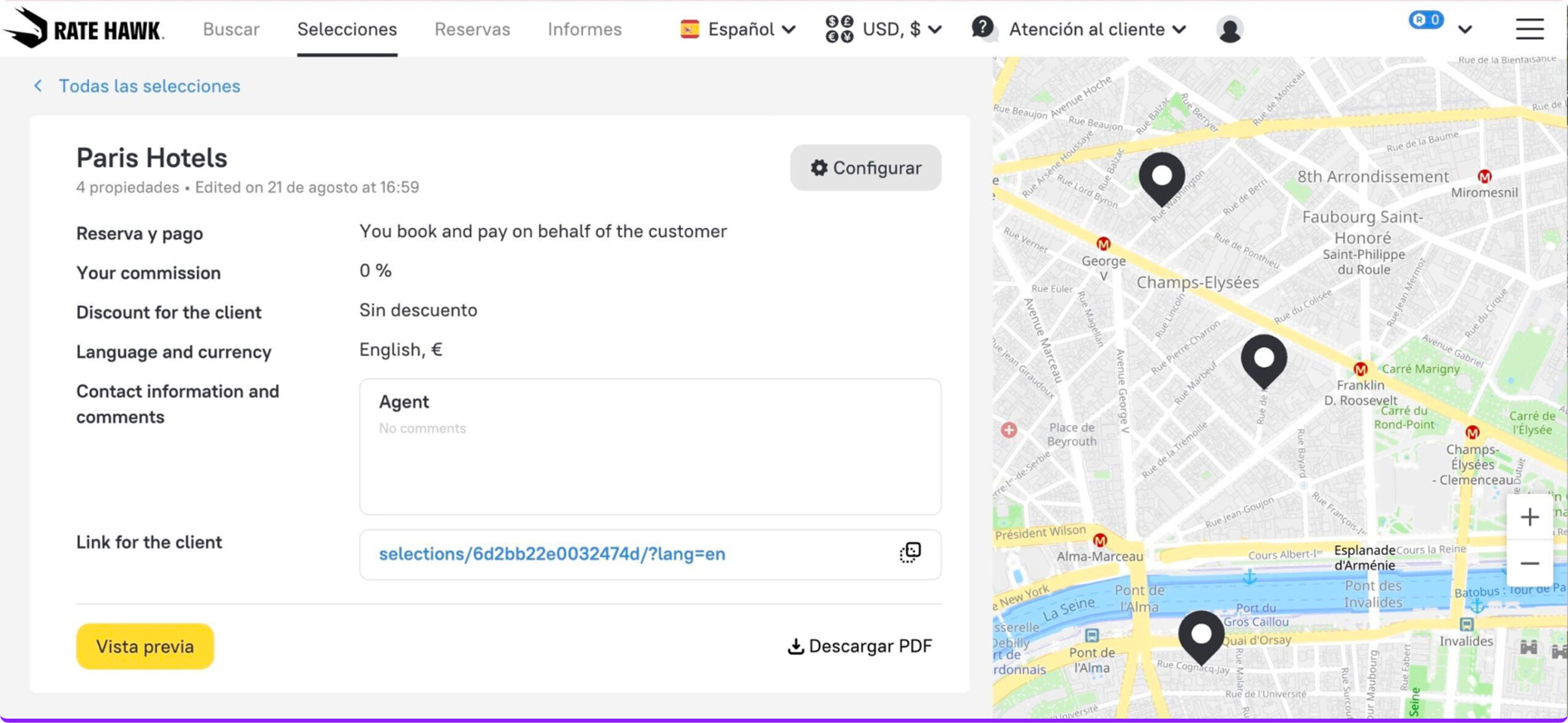Open the hamburger menu
This screenshot has width=1568, height=723.
coord(1529,29)
